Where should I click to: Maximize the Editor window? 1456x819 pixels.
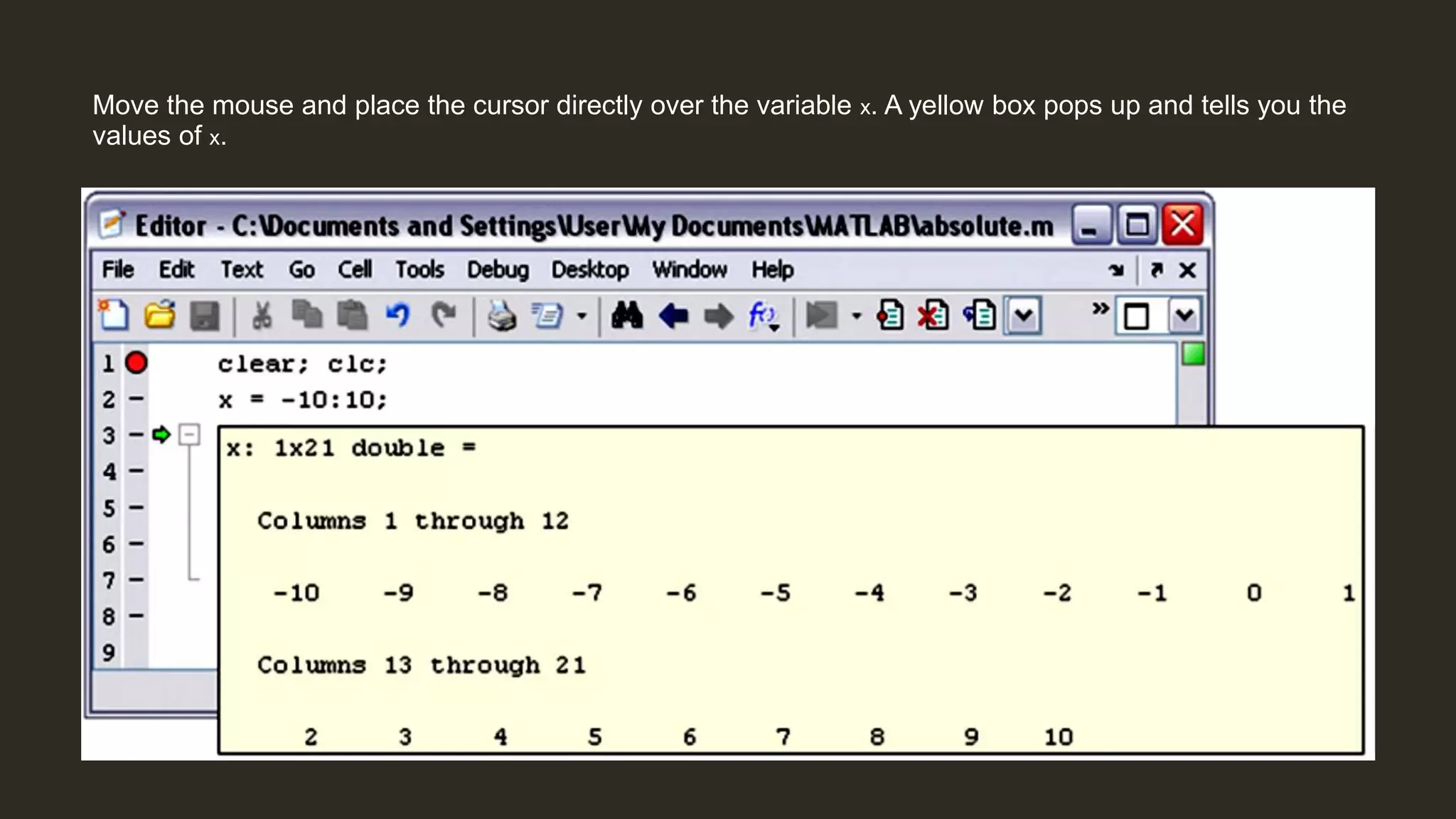point(1137,225)
